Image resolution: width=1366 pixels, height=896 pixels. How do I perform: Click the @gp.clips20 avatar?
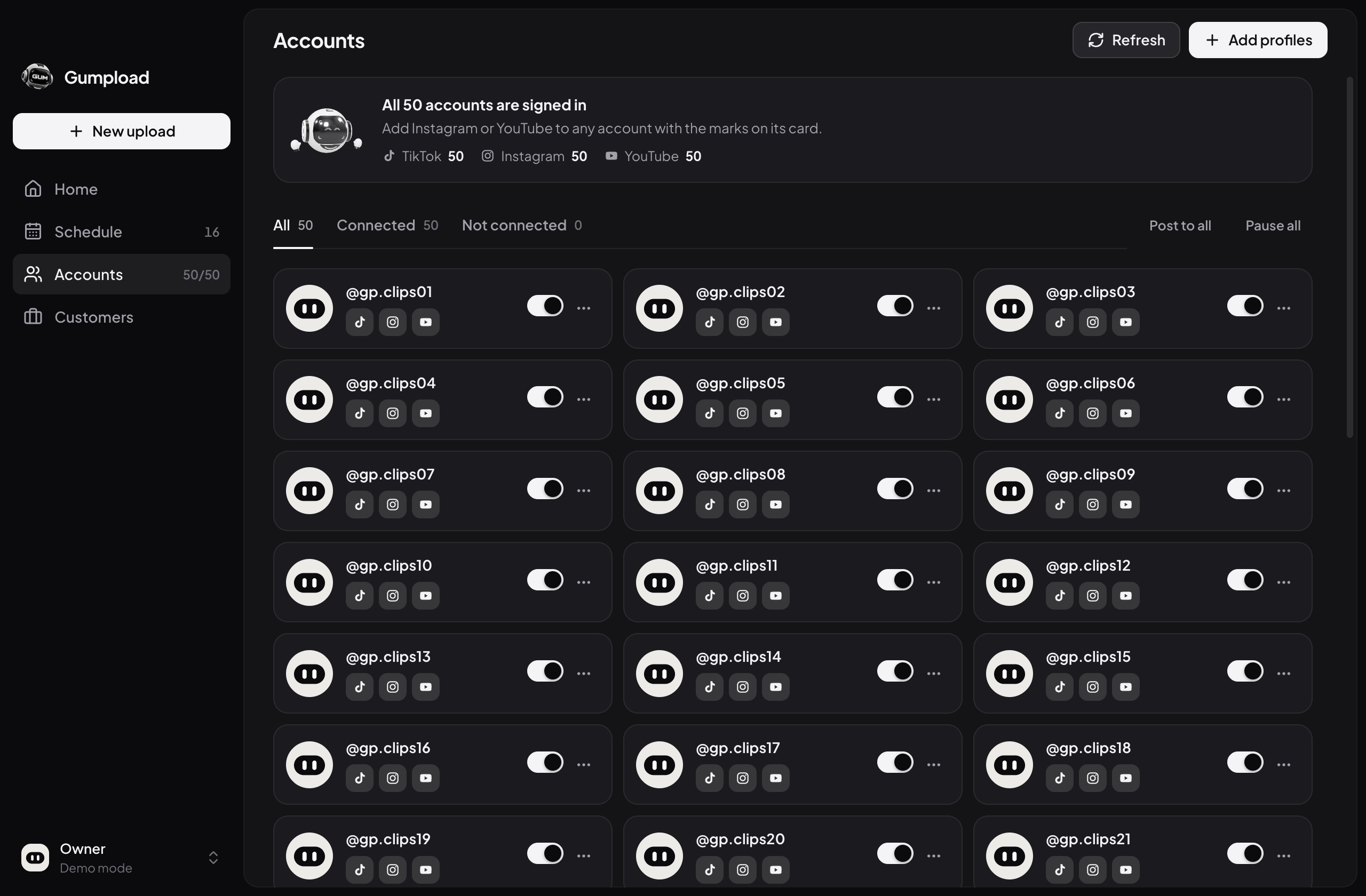(660, 856)
